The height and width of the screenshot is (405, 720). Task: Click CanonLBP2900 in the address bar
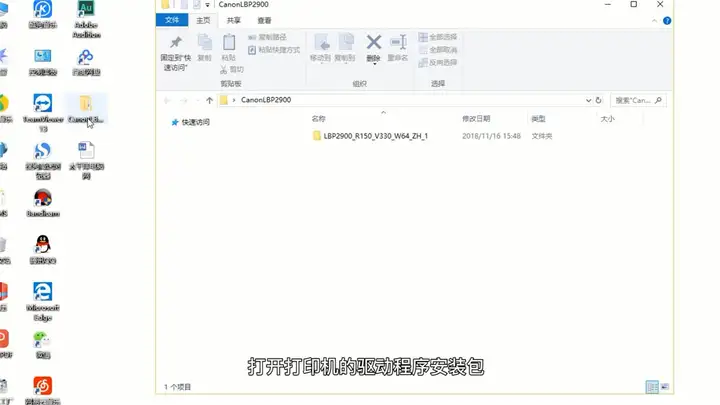point(266,100)
